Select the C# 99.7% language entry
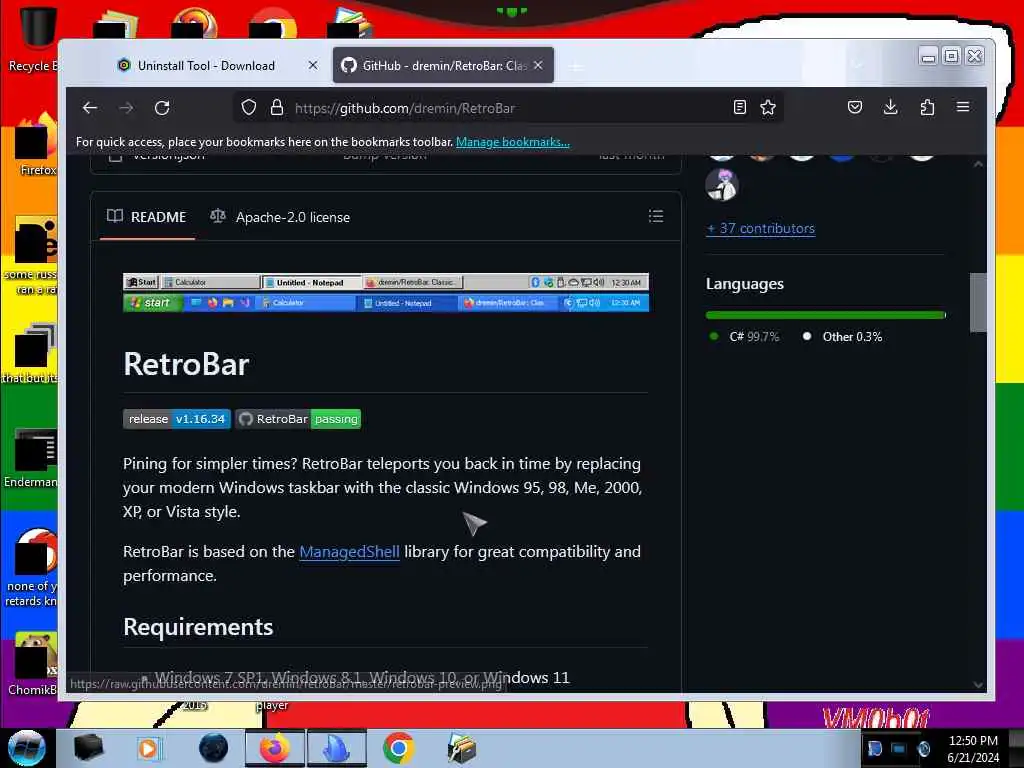The width and height of the screenshot is (1024, 768). pos(744,337)
